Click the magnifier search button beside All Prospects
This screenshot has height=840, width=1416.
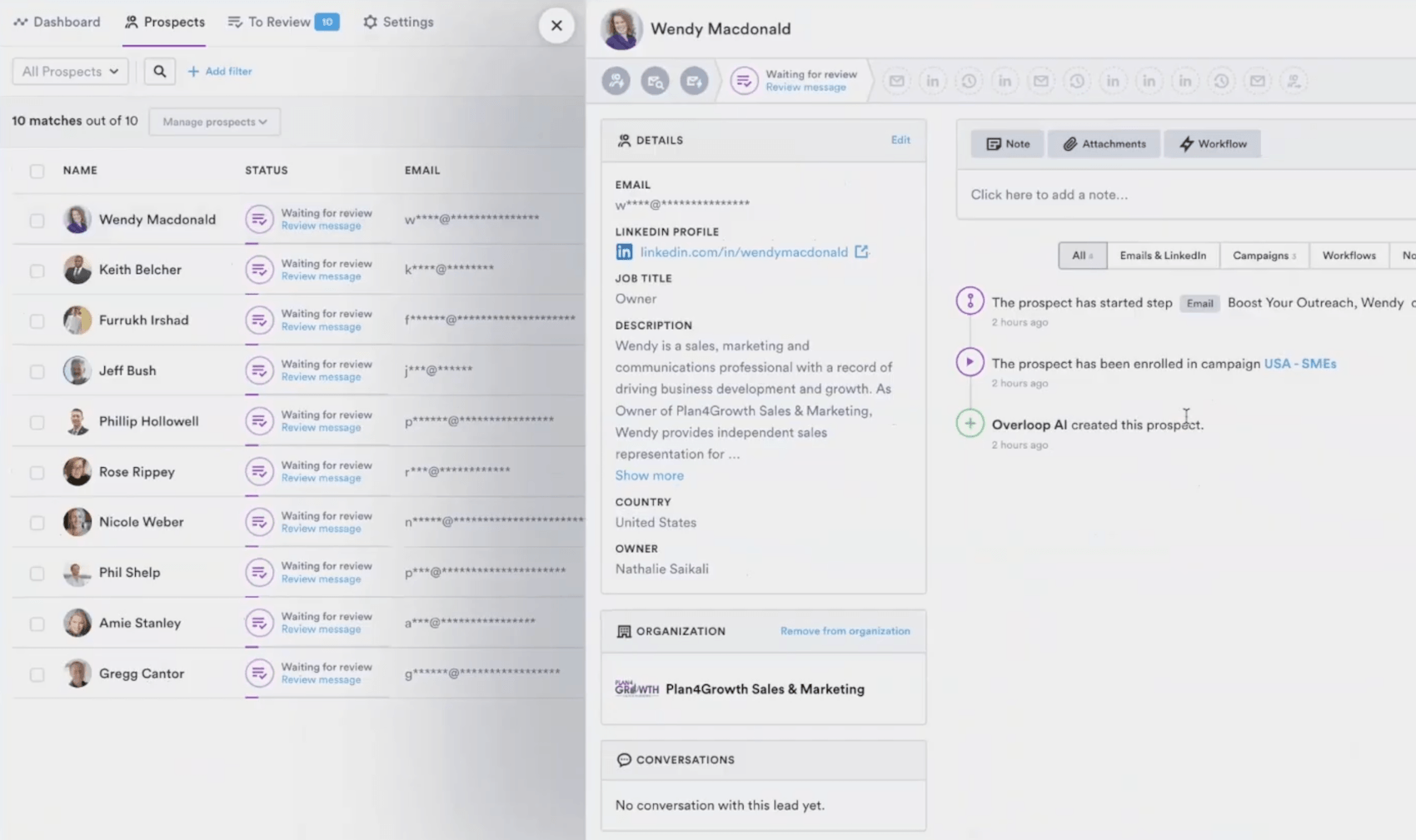pos(159,72)
